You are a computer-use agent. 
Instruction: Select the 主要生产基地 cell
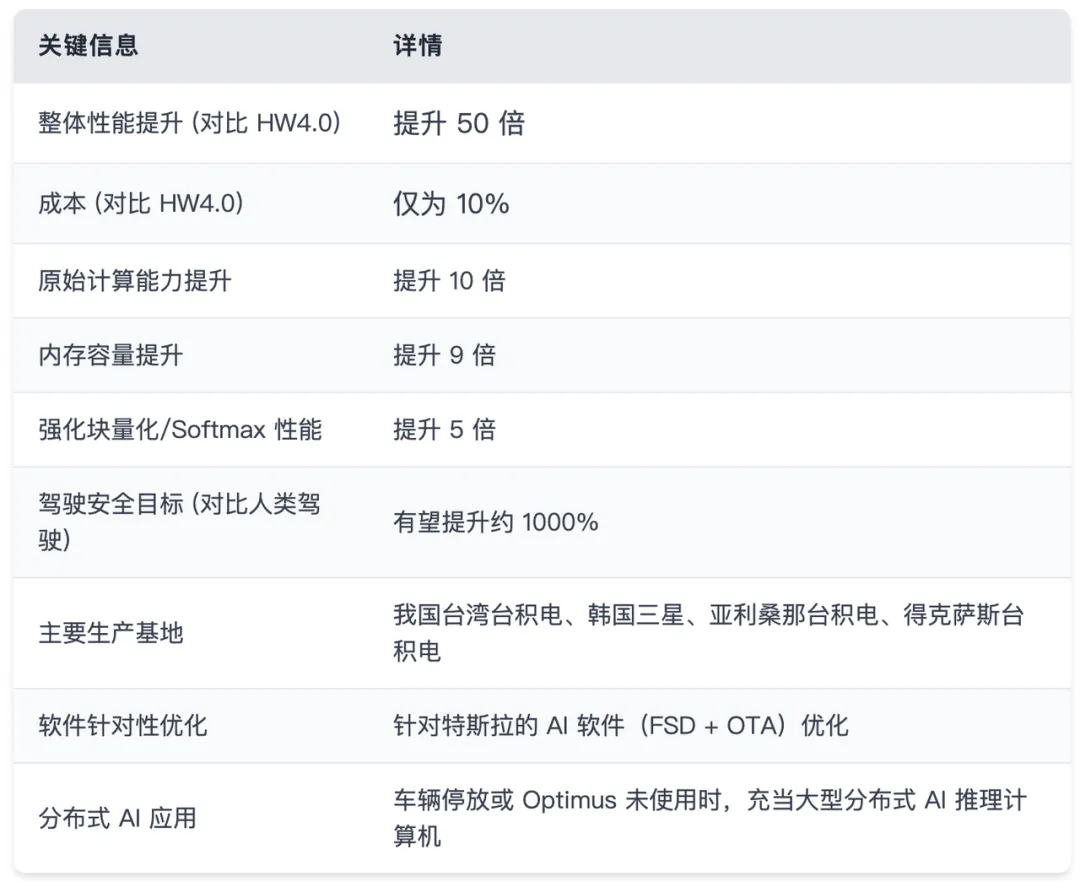[x=111, y=633]
